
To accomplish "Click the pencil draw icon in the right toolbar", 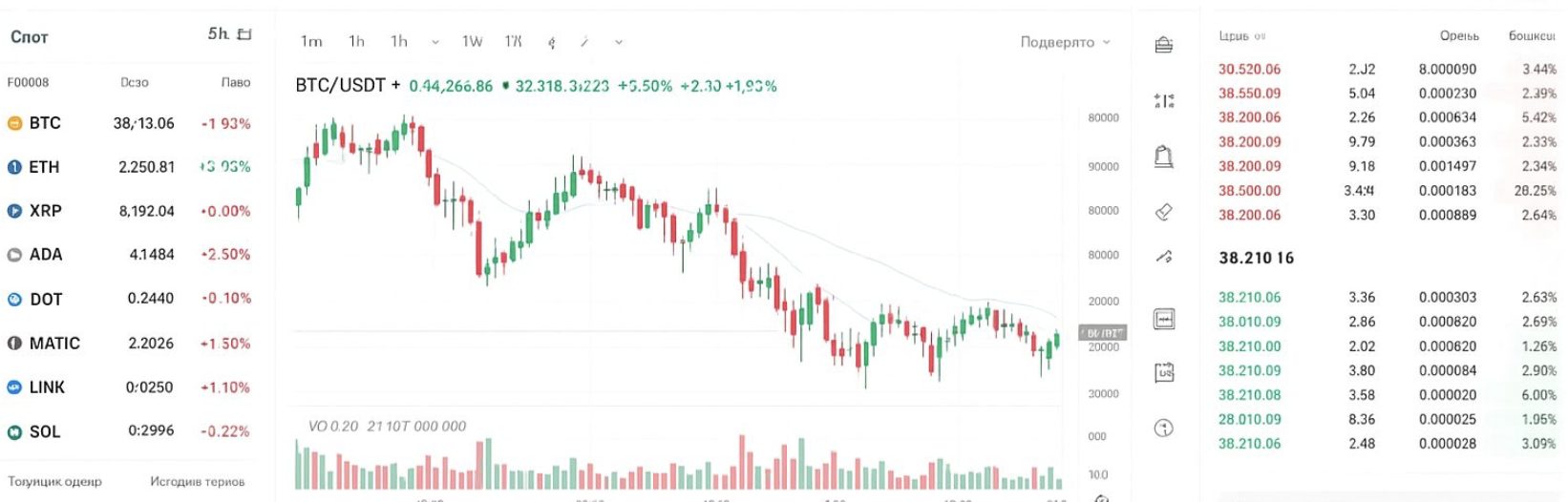I will pyautogui.click(x=1163, y=257).
